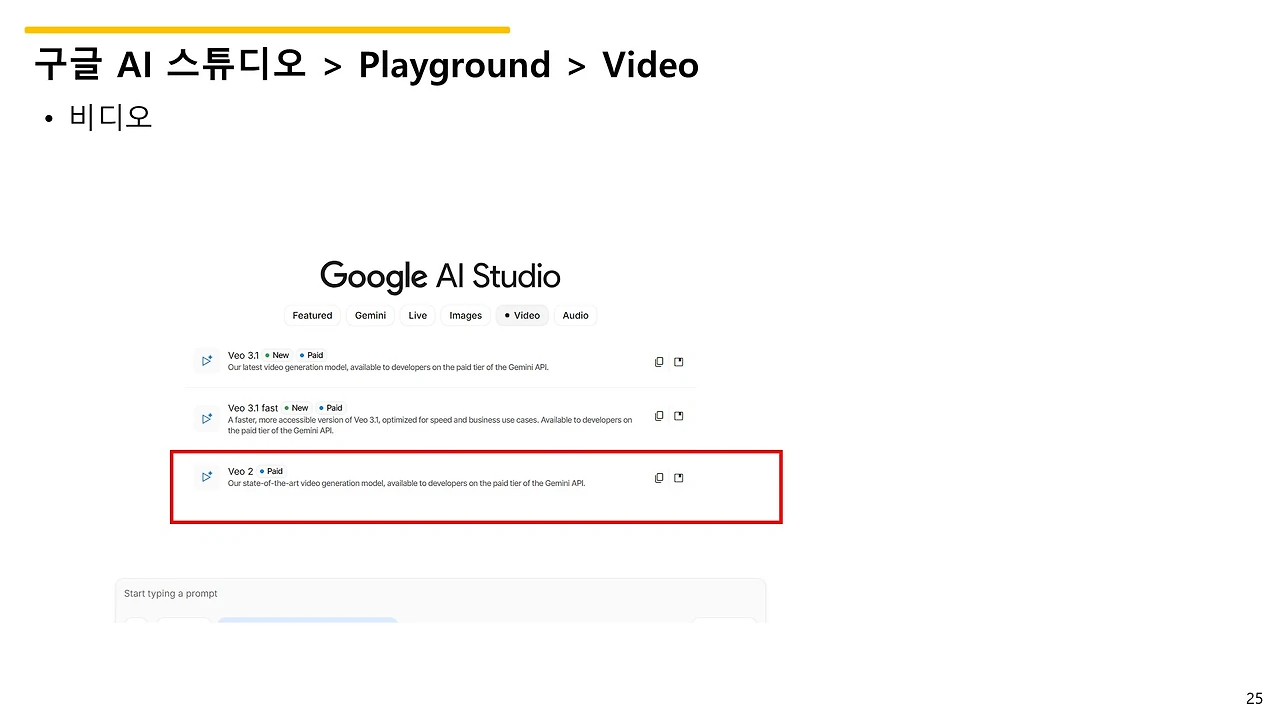Open the Veo 2 row's square-arrow icon

coord(679,478)
